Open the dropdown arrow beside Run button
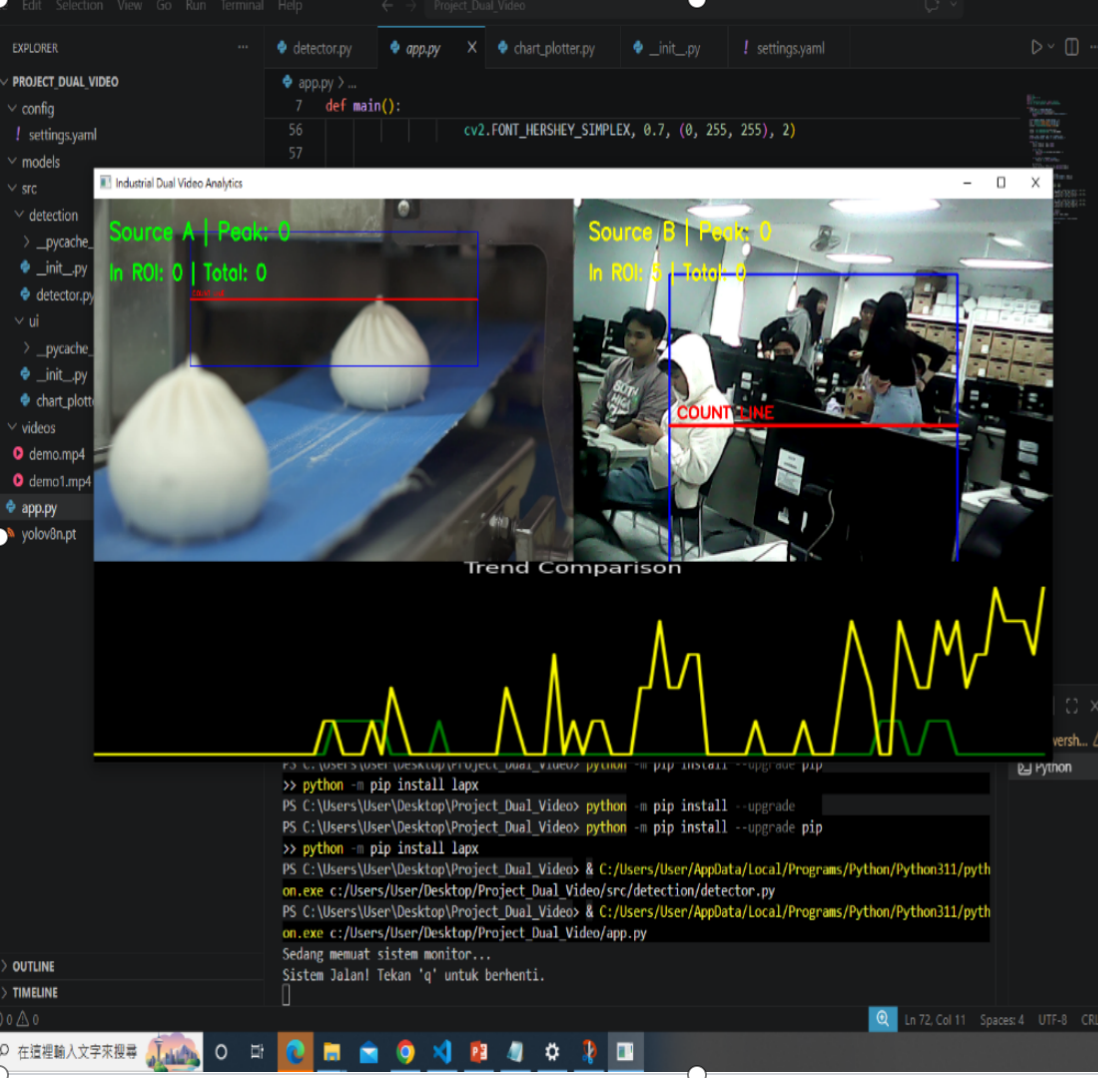 click(1051, 47)
